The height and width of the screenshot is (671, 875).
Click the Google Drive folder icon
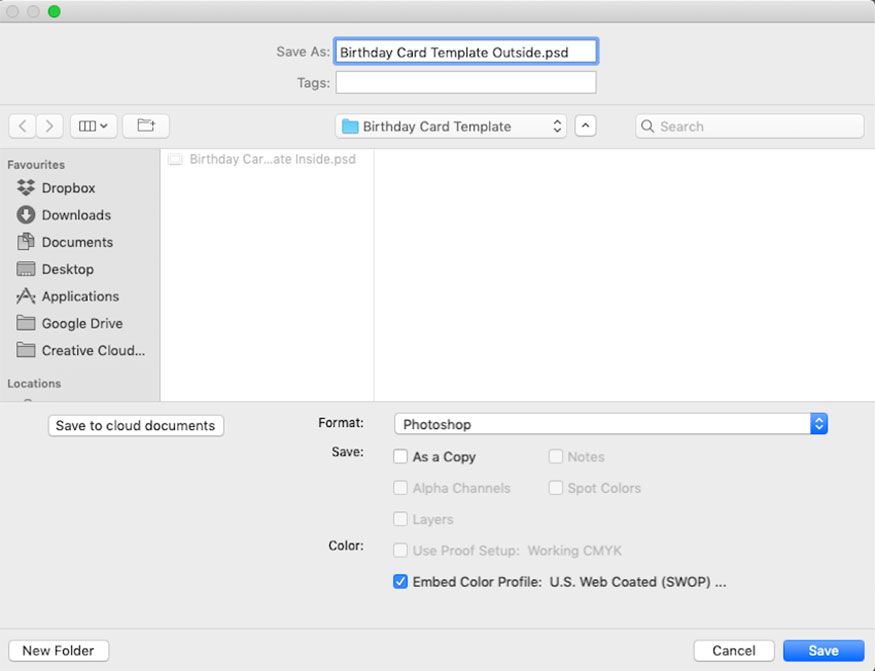click(x=26, y=323)
